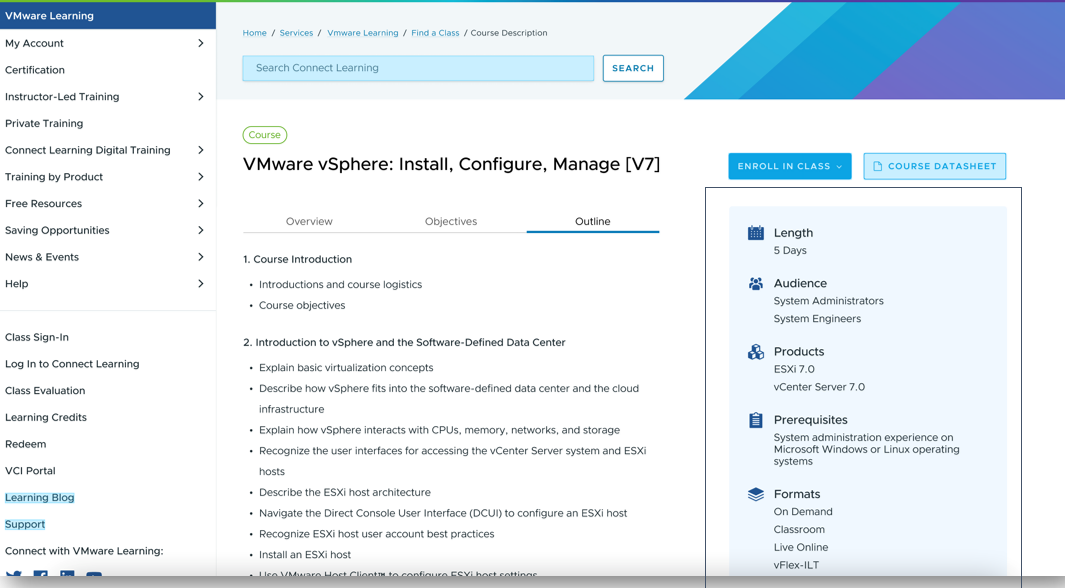1065x588 pixels.
Task: Click '5 Days' length value
Action: [790, 251]
